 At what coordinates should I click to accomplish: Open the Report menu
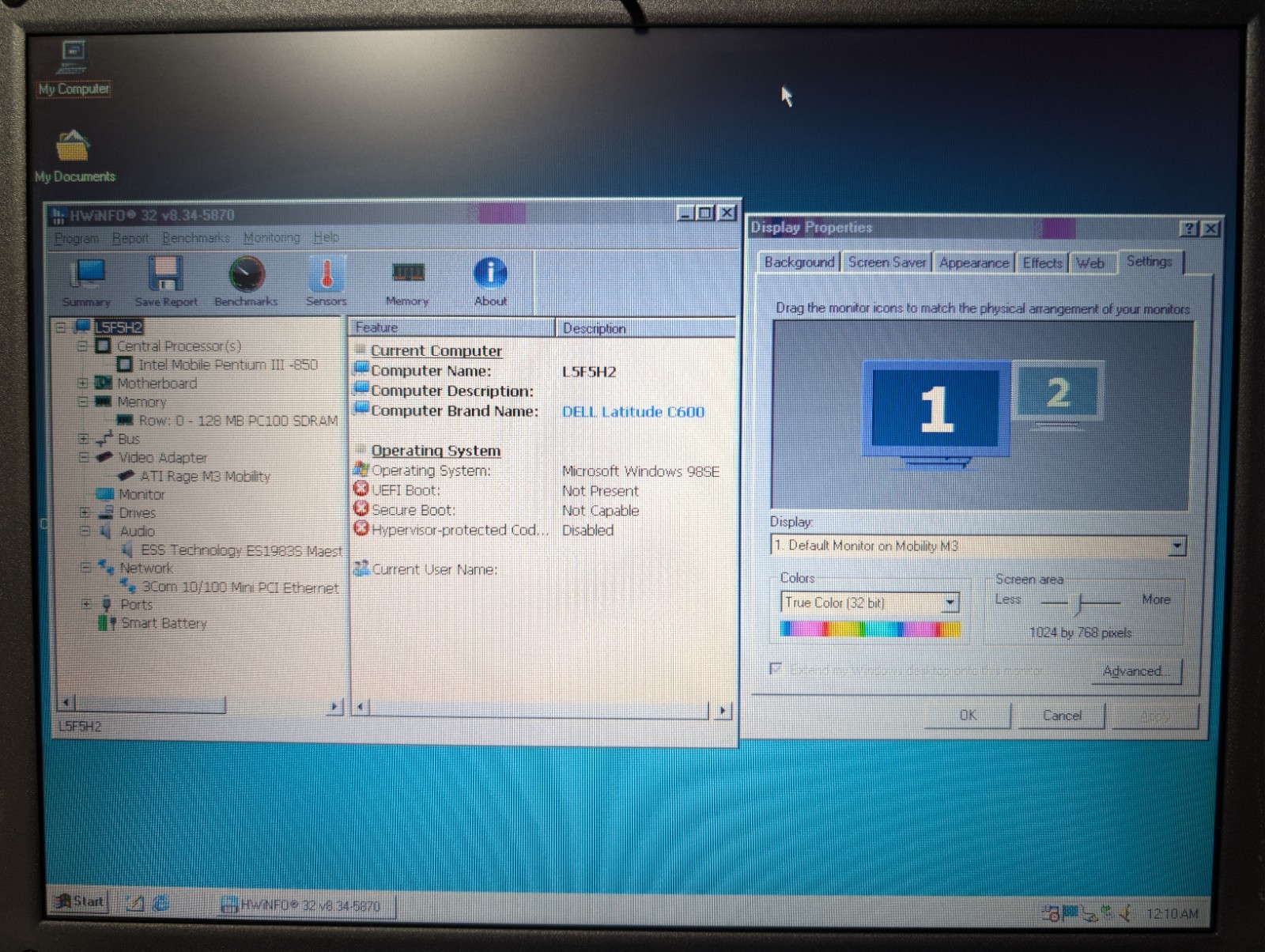click(130, 238)
